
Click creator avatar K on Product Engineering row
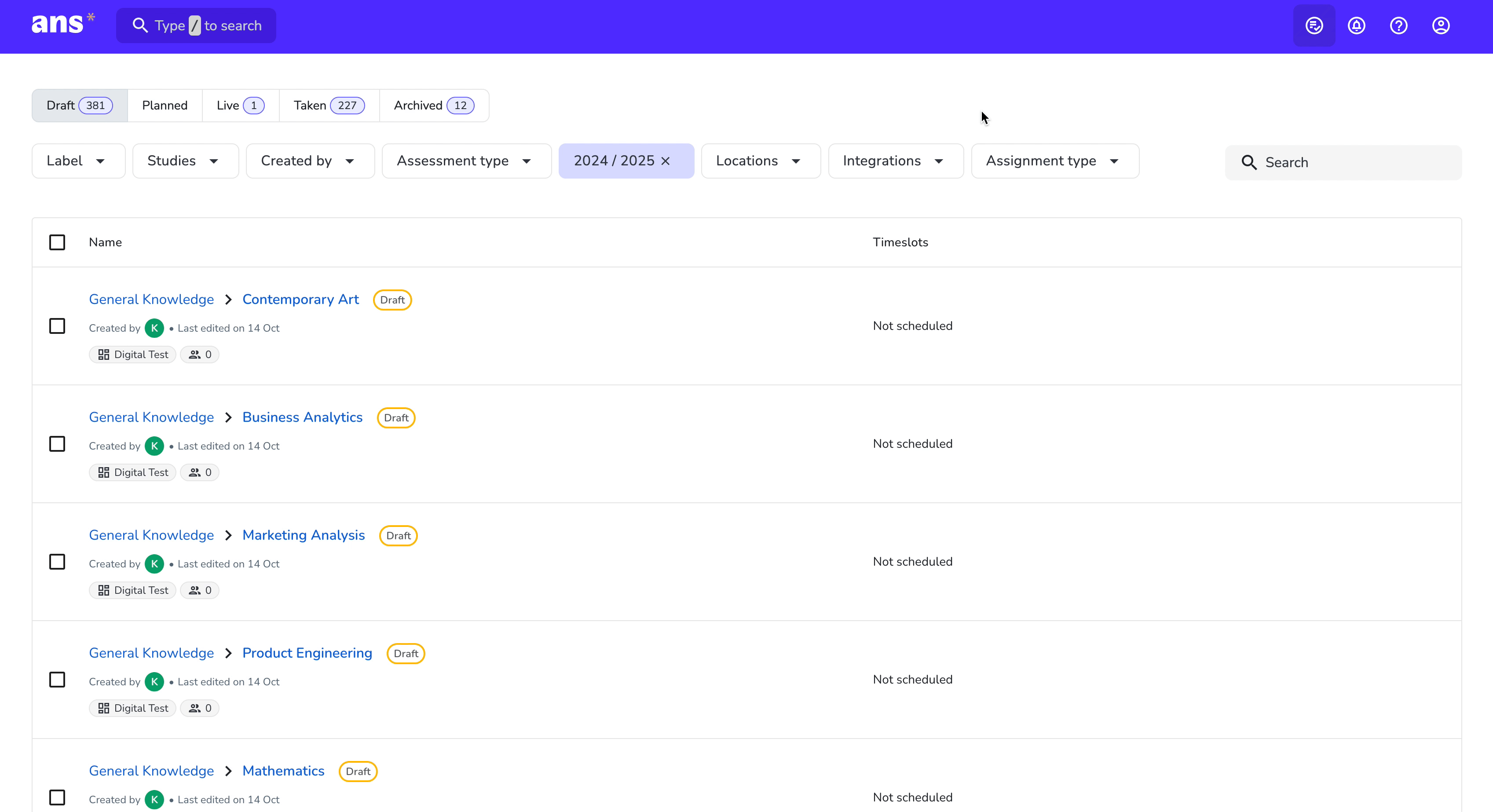tap(154, 682)
